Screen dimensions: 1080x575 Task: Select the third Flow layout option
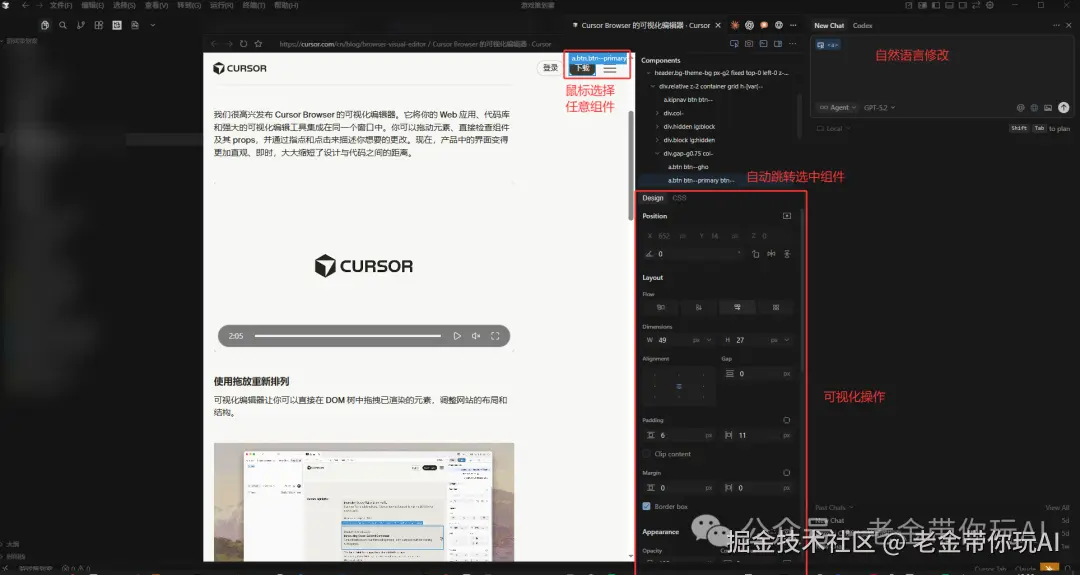[x=737, y=307]
